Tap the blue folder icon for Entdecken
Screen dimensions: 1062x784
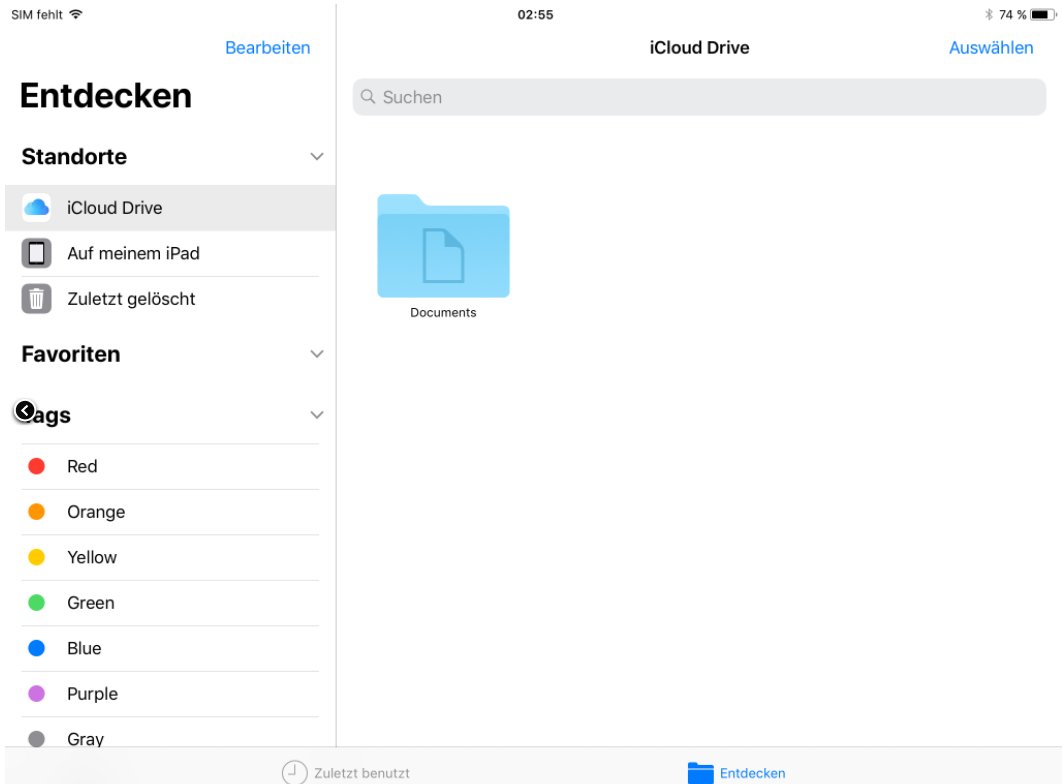pos(700,772)
